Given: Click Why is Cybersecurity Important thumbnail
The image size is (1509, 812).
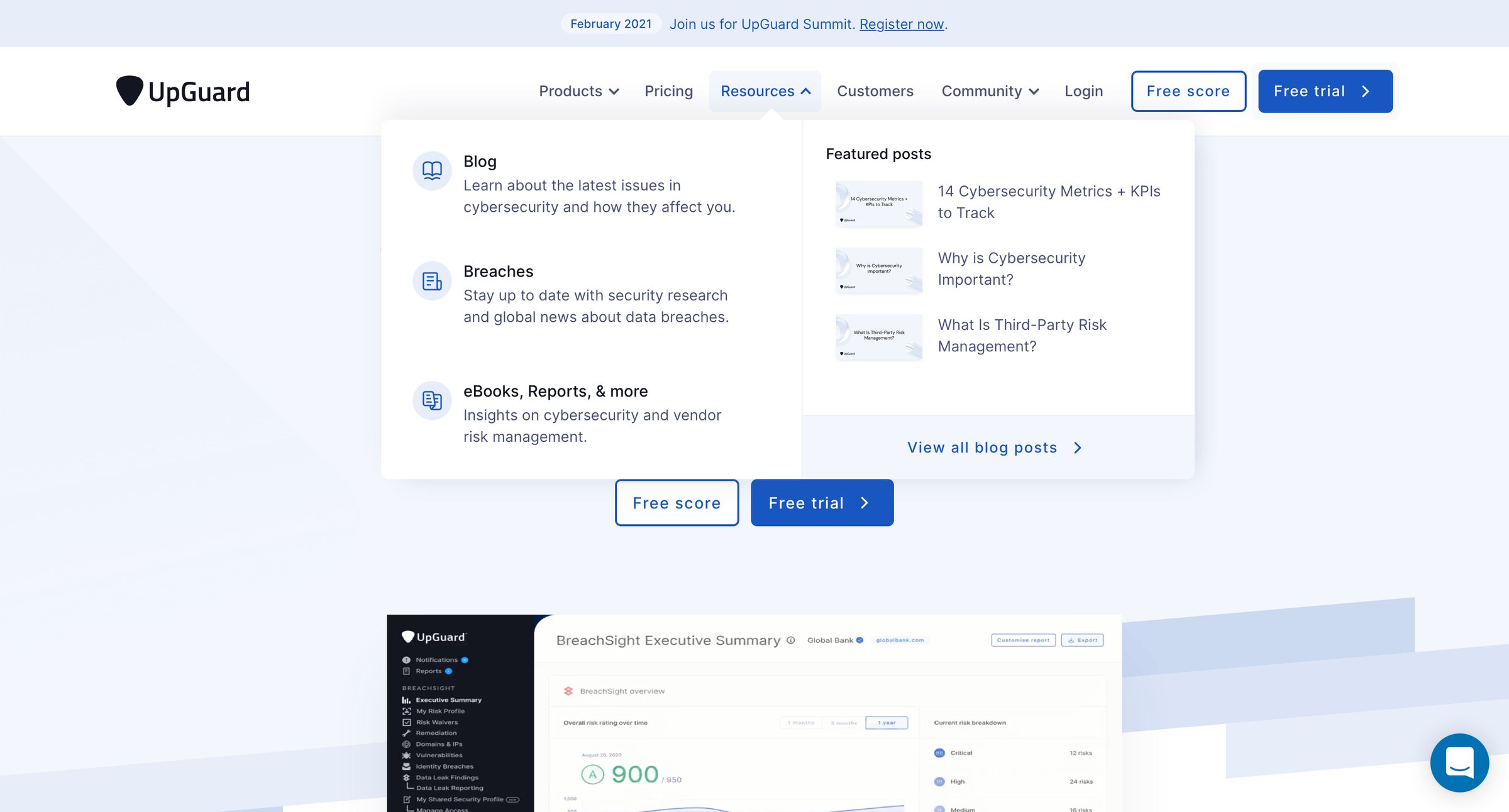Looking at the screenshot, I should pos(878,270).
